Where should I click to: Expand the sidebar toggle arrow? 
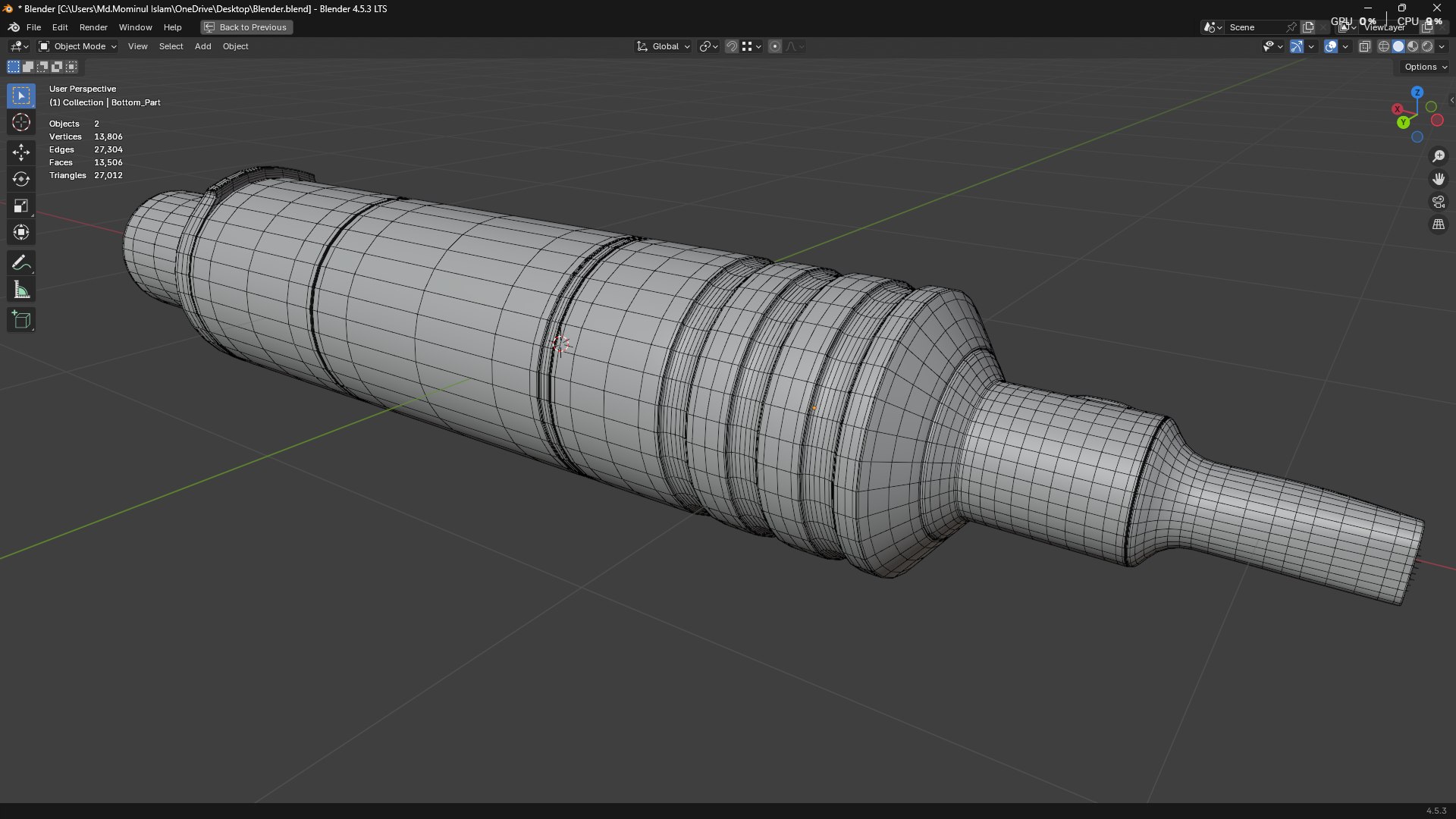point(1451,100)
